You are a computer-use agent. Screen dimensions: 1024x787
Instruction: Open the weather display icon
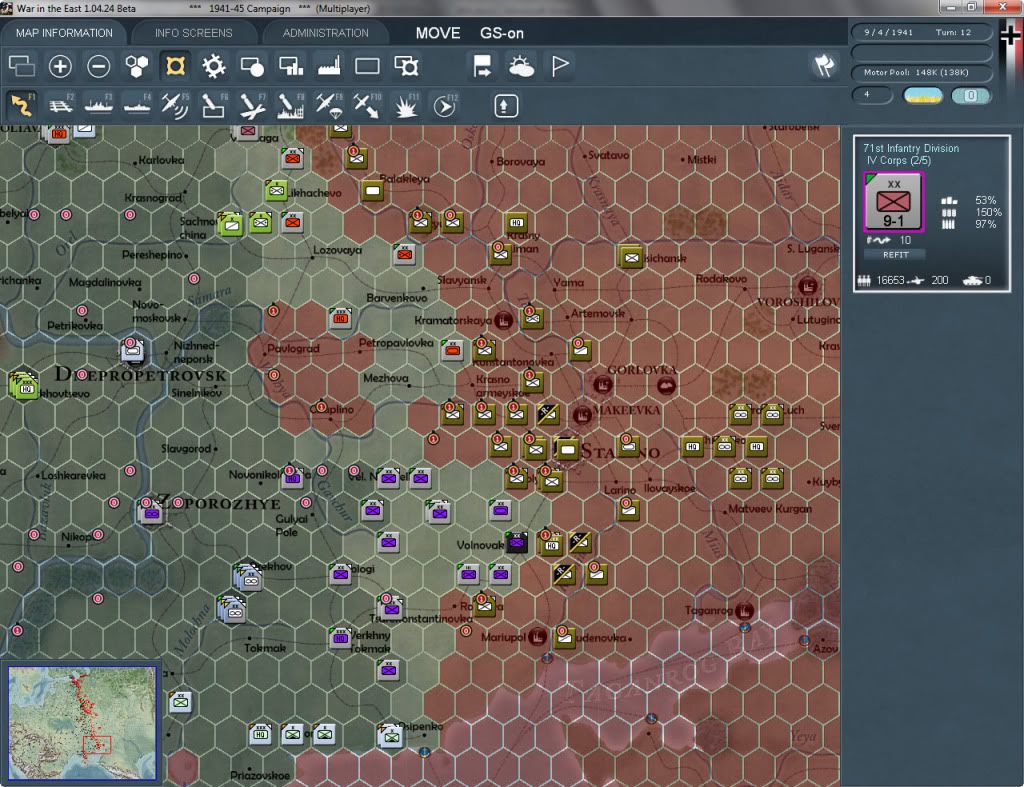click(521, 65)
